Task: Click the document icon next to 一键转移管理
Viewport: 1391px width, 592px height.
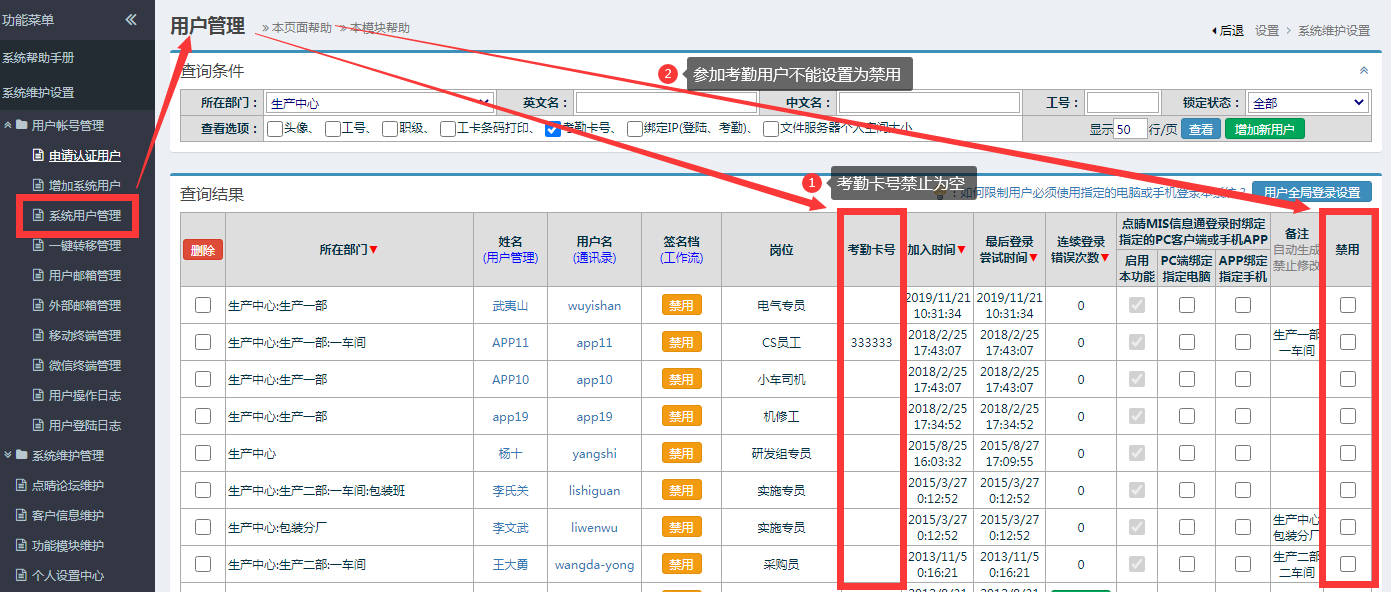Action: click(x=38, y=245)
